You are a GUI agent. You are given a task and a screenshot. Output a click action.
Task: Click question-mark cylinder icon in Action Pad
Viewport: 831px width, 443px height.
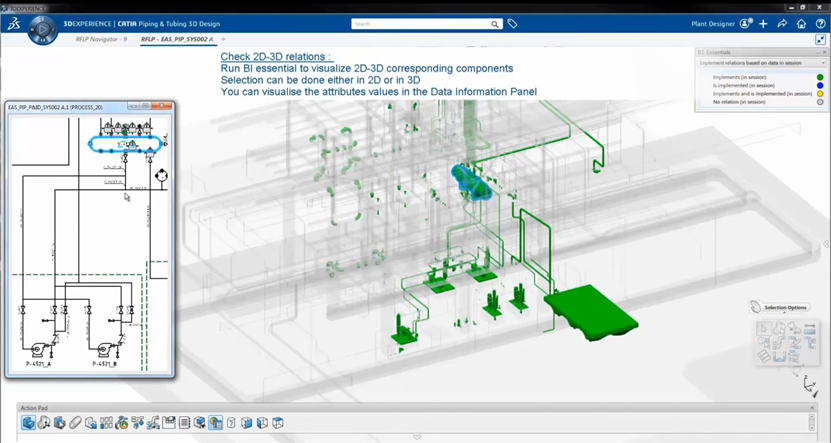231,422
